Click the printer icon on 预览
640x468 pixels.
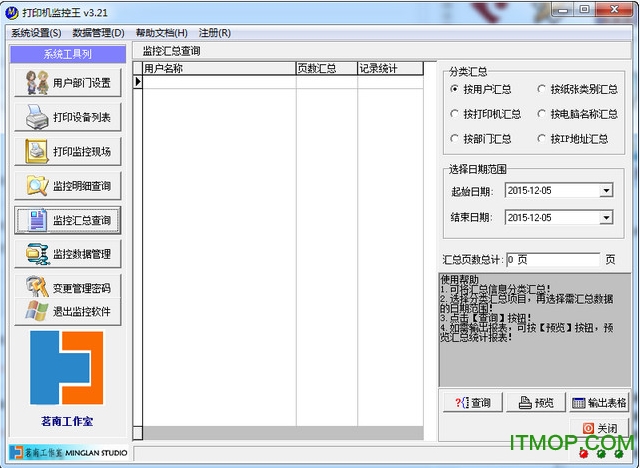(x=524, y=403)
